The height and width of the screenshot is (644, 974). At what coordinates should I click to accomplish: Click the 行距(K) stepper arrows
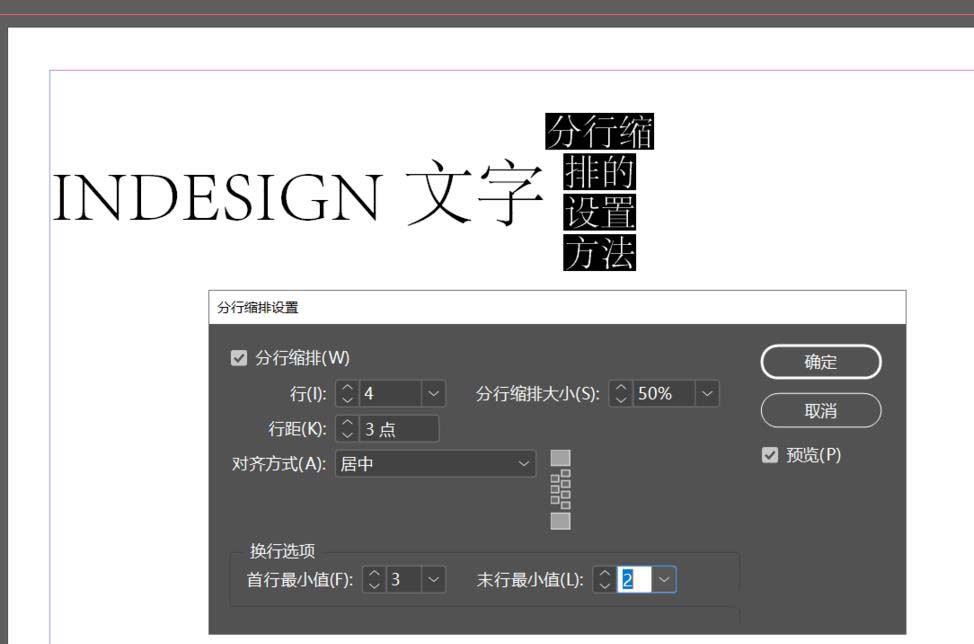347,429
